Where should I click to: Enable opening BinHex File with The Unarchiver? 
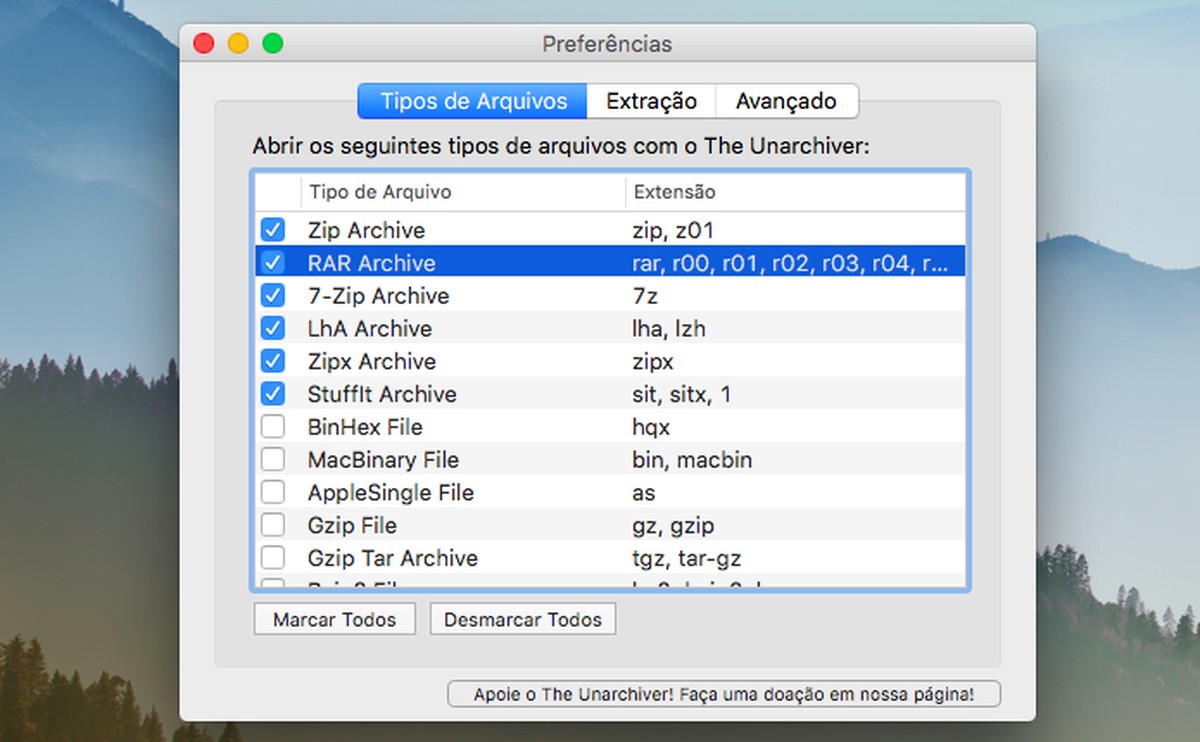pos(272,426)
